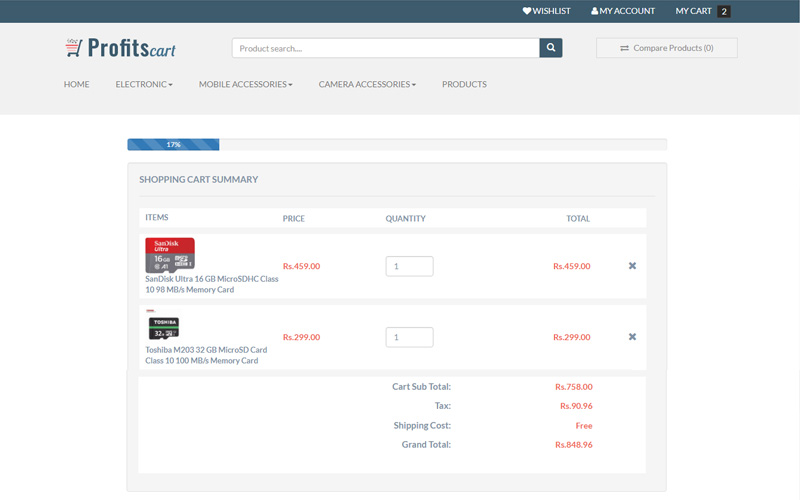Expand the Electronic dropdown menu

pos(144,85)
